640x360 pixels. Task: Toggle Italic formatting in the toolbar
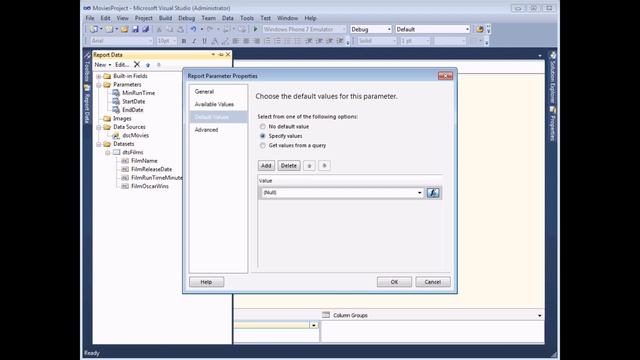pos(194,41)
